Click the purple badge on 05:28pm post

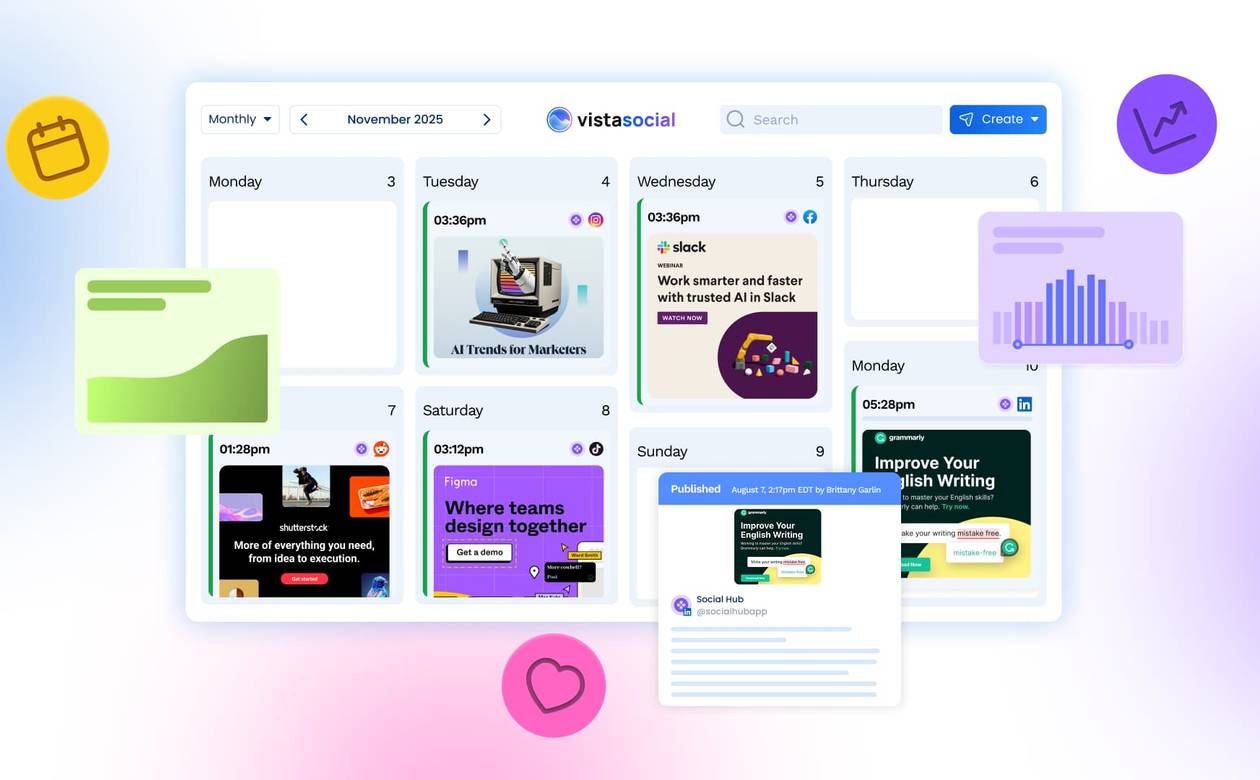[1005, 404]
